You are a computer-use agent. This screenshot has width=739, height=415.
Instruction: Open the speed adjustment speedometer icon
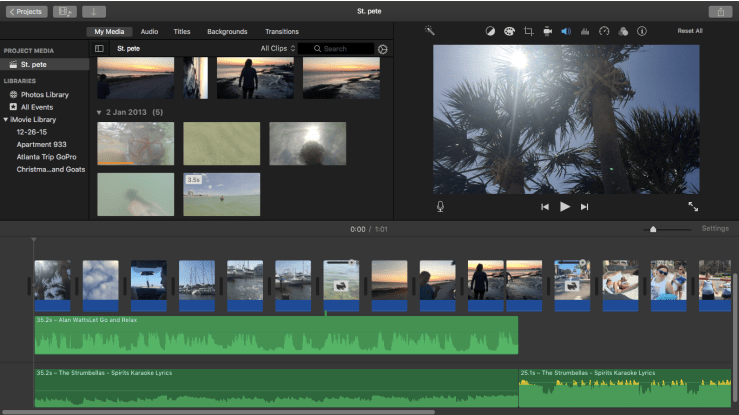pyautogui.click(x=604, y=31)
